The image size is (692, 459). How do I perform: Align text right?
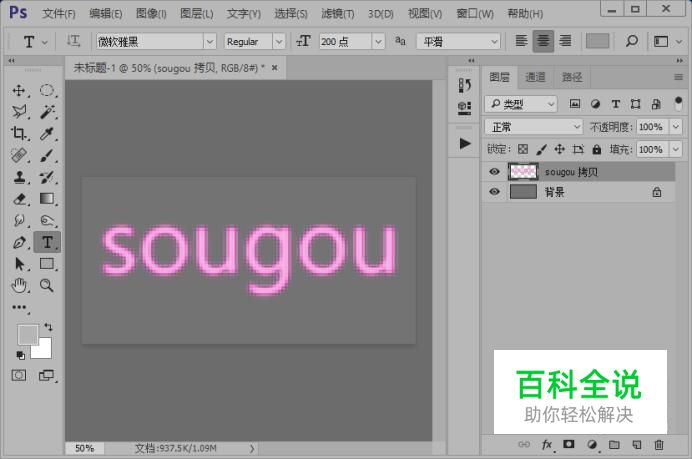coord(565,41)
